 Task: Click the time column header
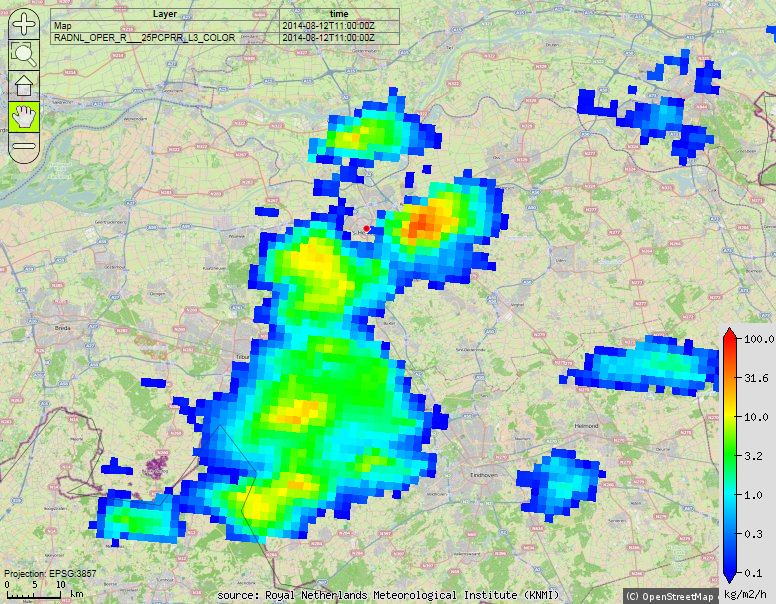tap(338, 14)
